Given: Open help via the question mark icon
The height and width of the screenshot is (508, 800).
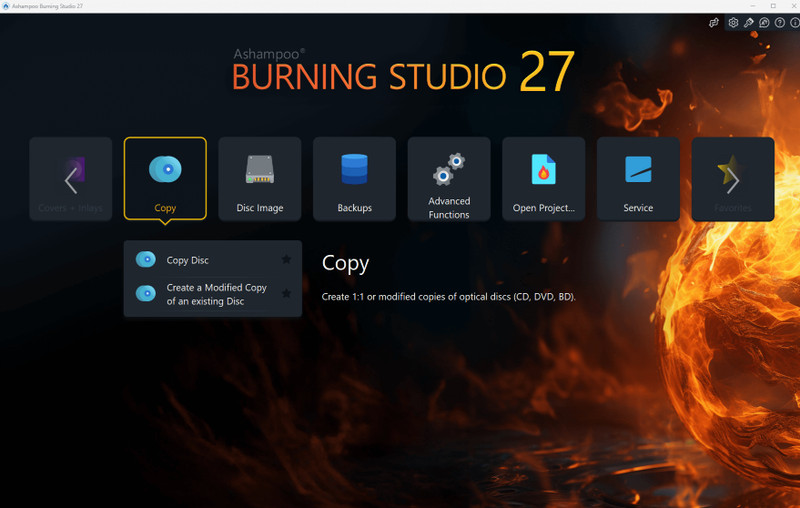Looking at the screenshot, I should (x=780, y=22).
